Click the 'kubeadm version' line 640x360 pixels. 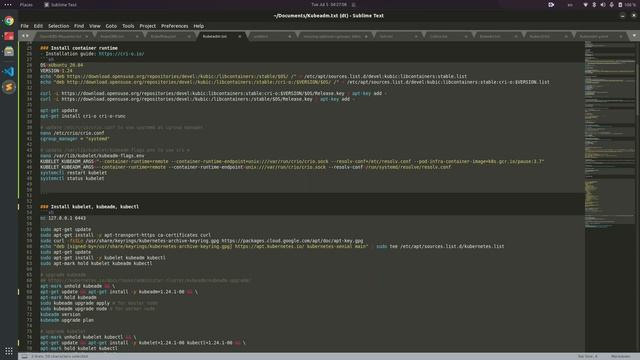coord(60,314)
